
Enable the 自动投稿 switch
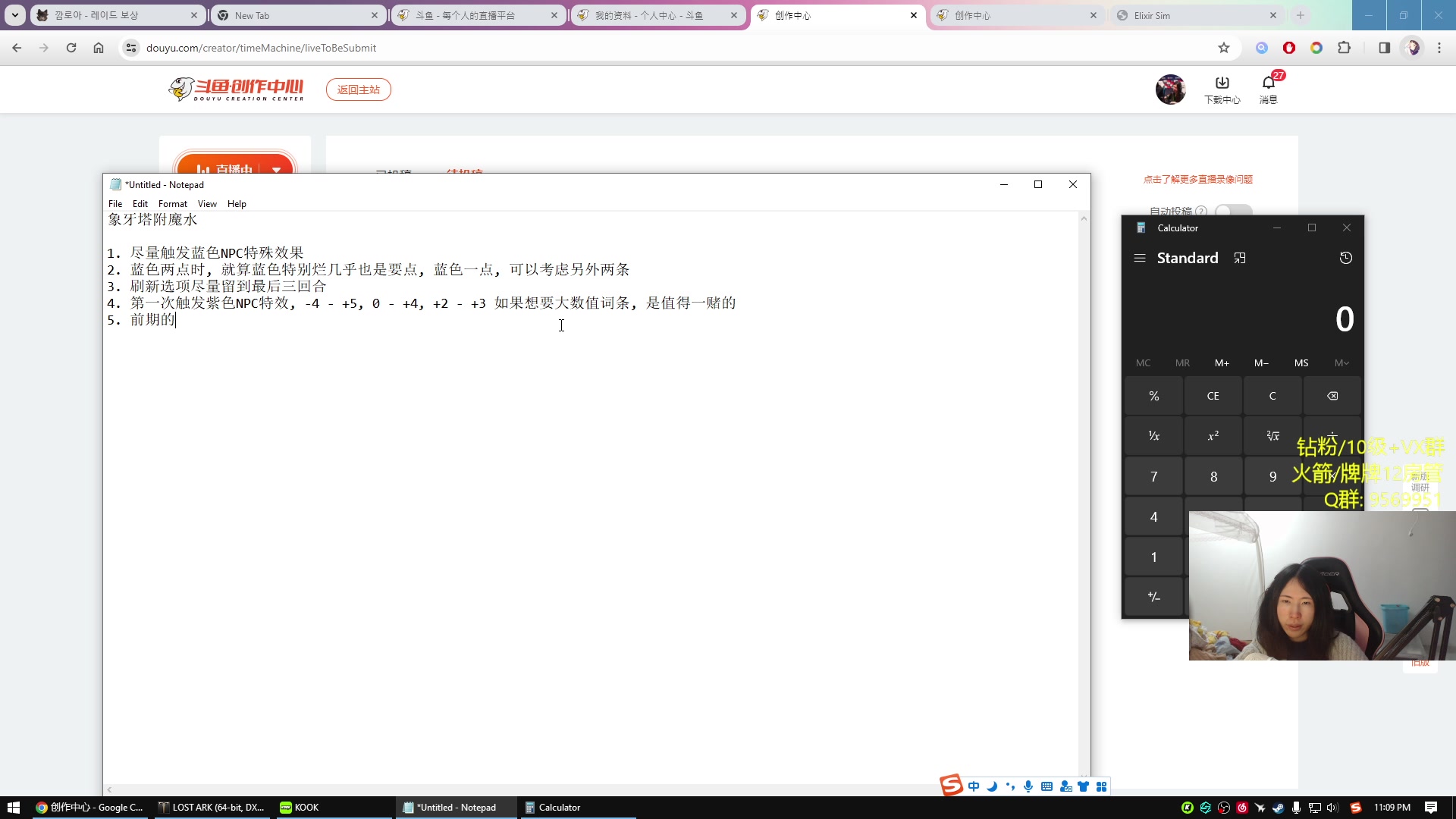[1233, 211]
